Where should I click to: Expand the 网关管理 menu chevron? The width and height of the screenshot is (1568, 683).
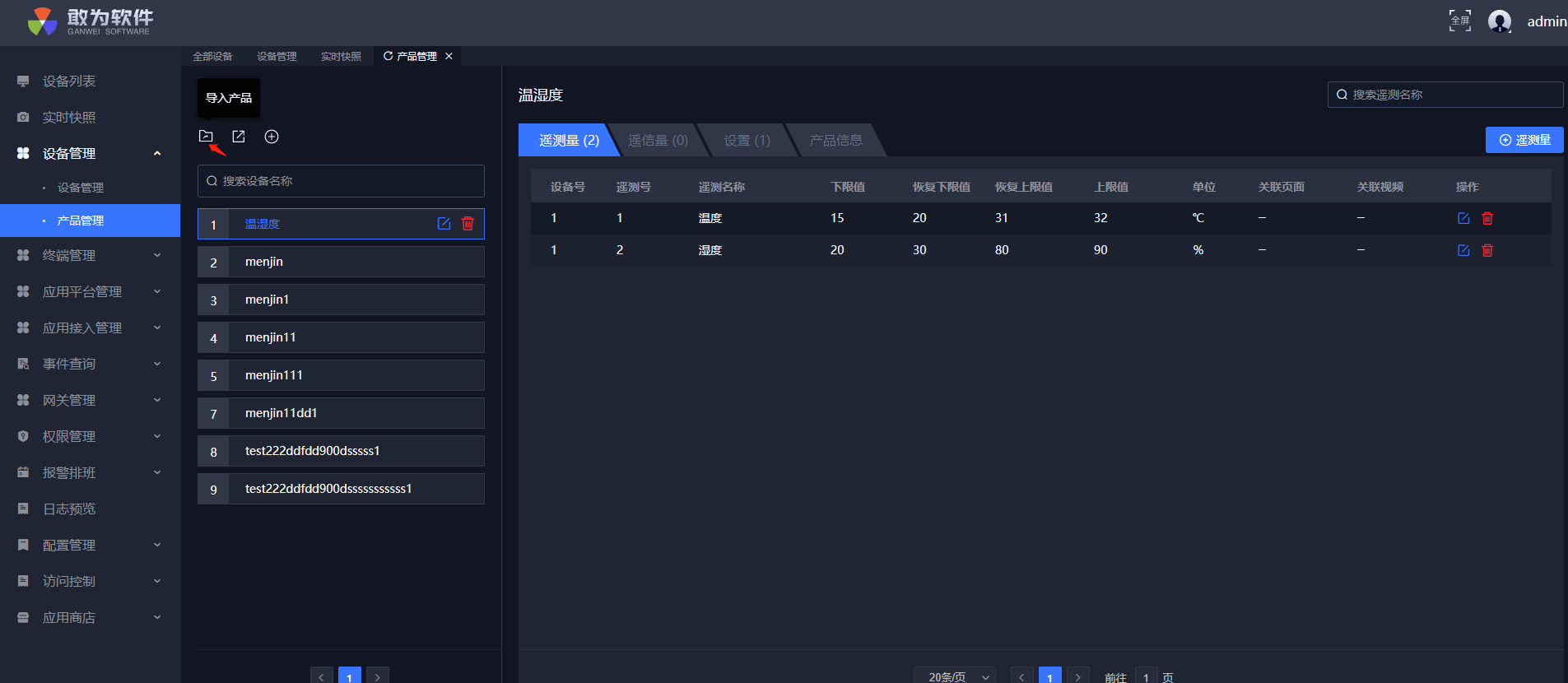pyautogui.click(x=157, y=401)
